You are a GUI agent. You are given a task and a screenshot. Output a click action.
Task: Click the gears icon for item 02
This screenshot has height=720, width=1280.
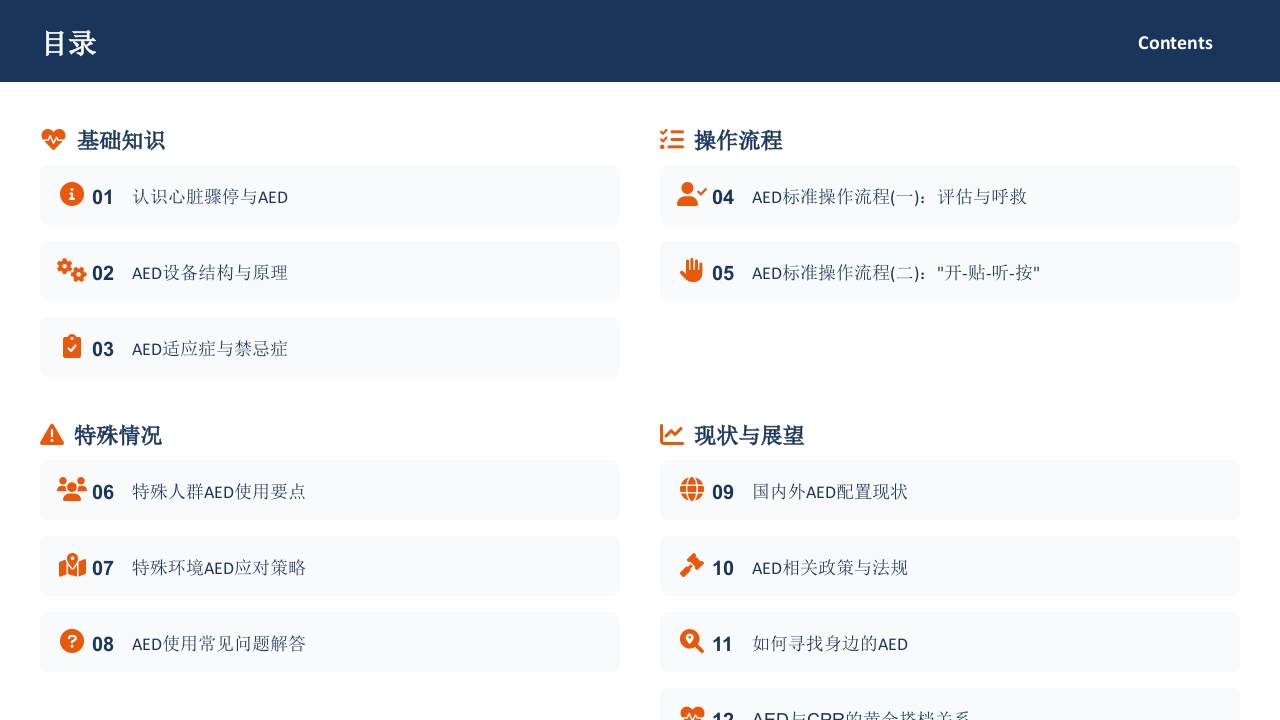pyautogui.click(x=71, y=271)
